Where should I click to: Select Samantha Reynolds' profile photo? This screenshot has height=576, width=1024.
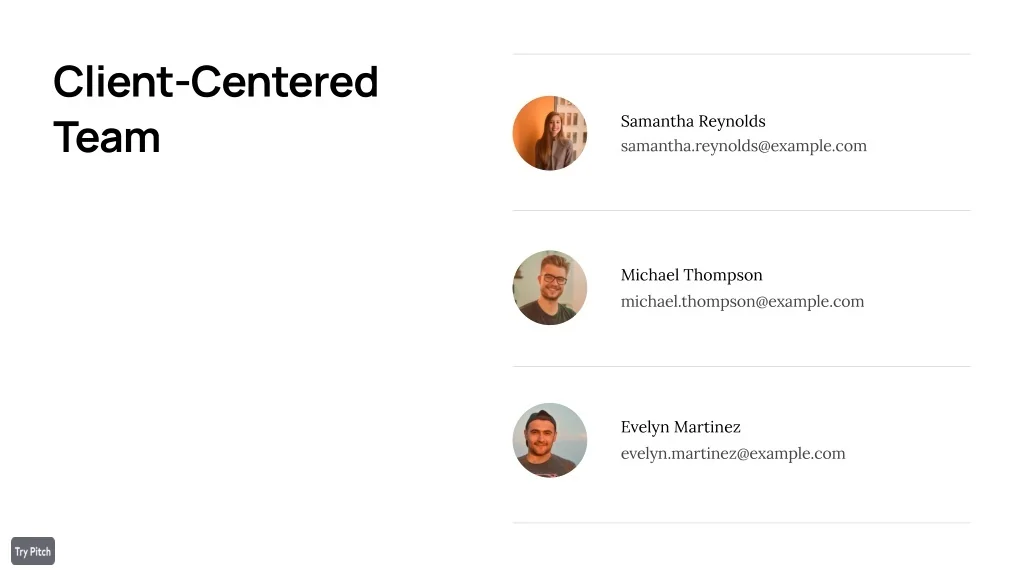(x=550, y=133)
